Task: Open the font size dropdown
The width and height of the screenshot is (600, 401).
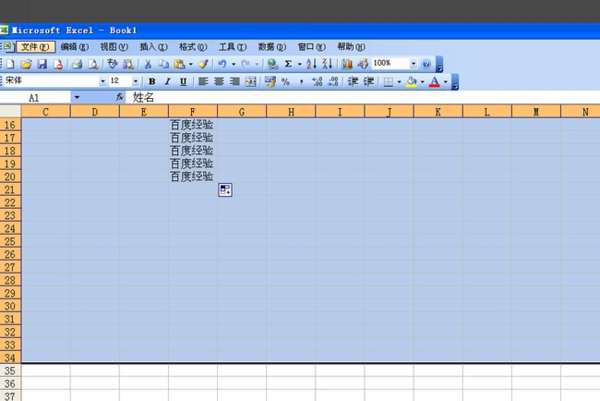Action: click(137, 81)
